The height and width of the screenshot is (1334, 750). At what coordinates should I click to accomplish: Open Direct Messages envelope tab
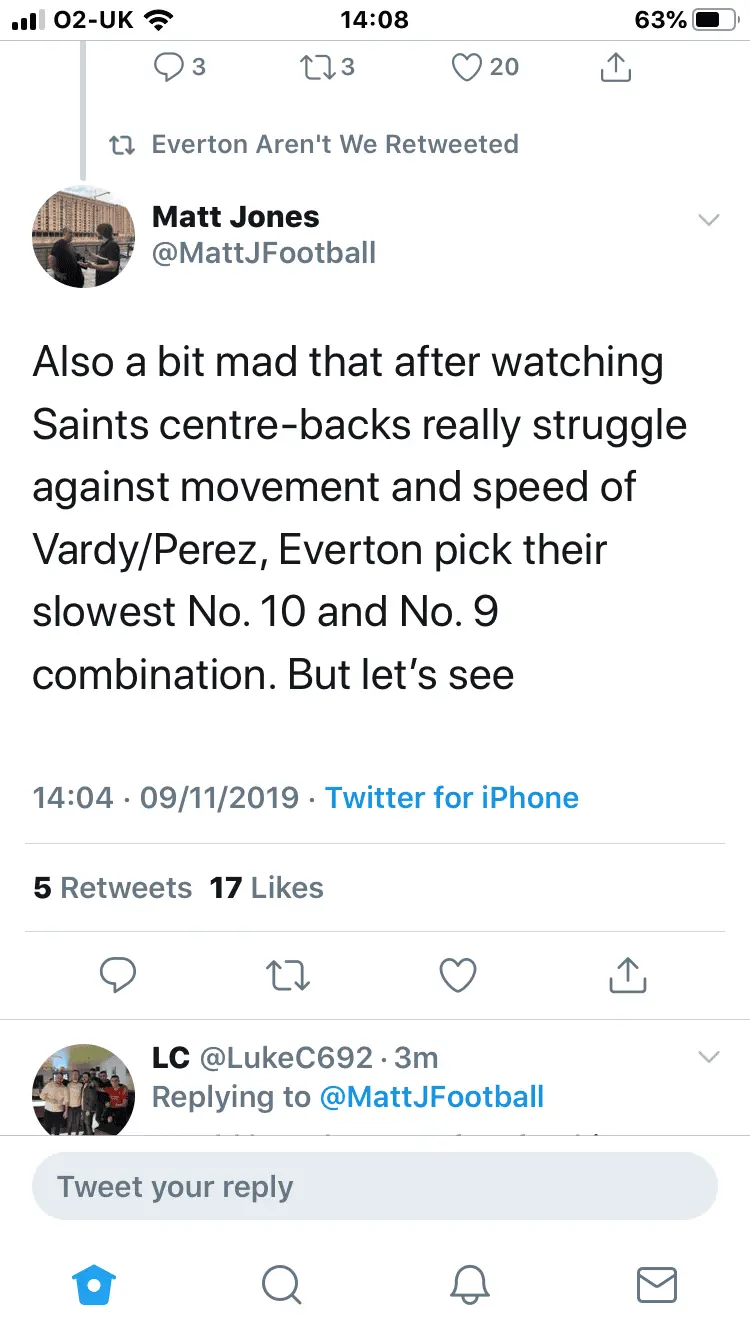(657, 1283)
